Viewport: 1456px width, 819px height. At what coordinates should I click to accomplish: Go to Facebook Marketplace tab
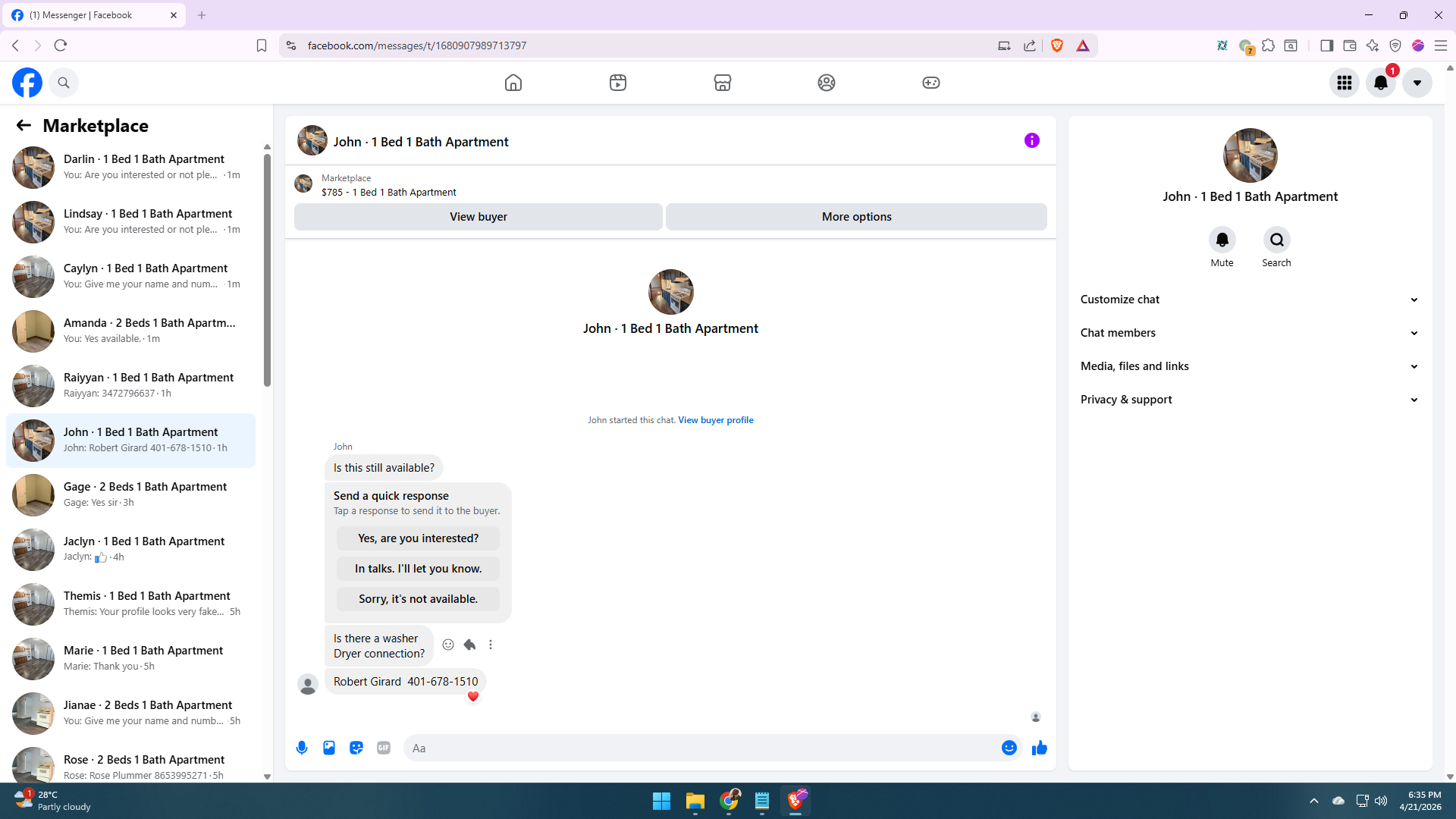coord(722,83)
